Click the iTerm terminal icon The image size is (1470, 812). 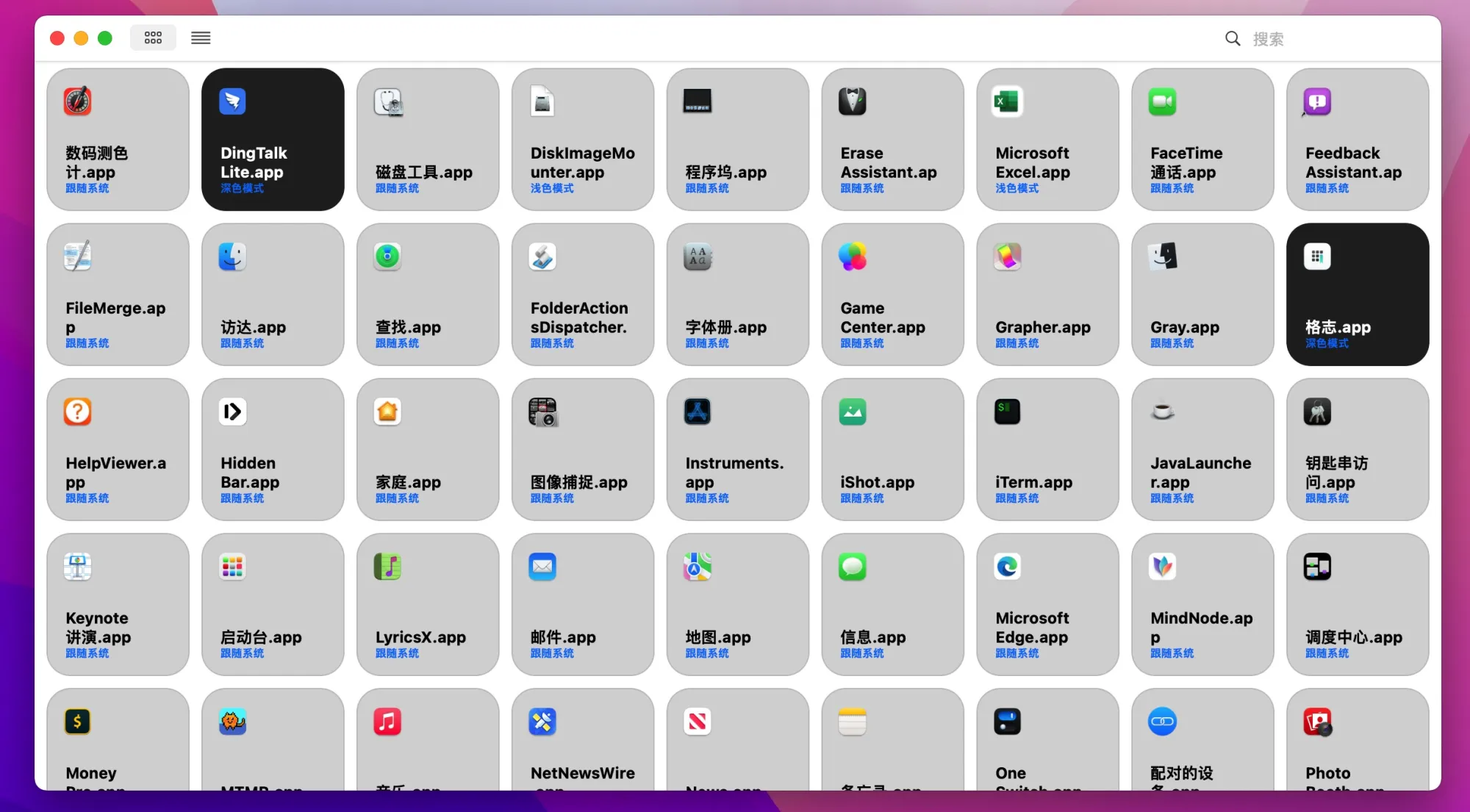tap(1007, 412)
